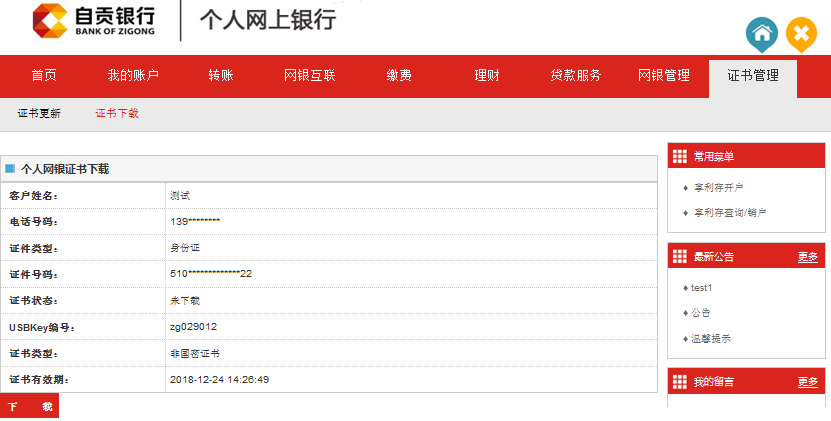Click the orange exit X icon

click(801, 33)
